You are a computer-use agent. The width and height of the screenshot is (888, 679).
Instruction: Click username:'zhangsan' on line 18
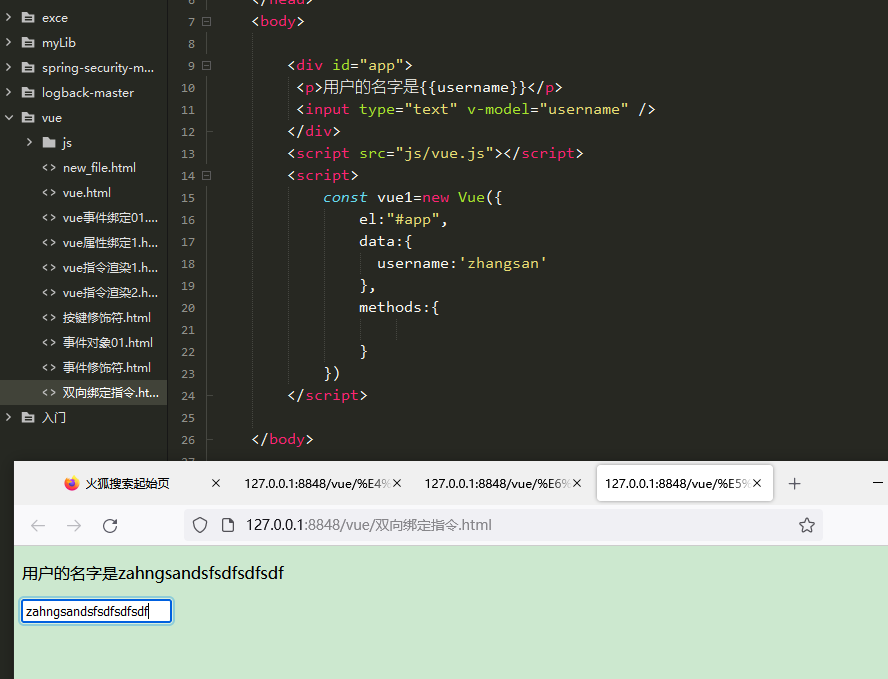click(x=462, y=263)
